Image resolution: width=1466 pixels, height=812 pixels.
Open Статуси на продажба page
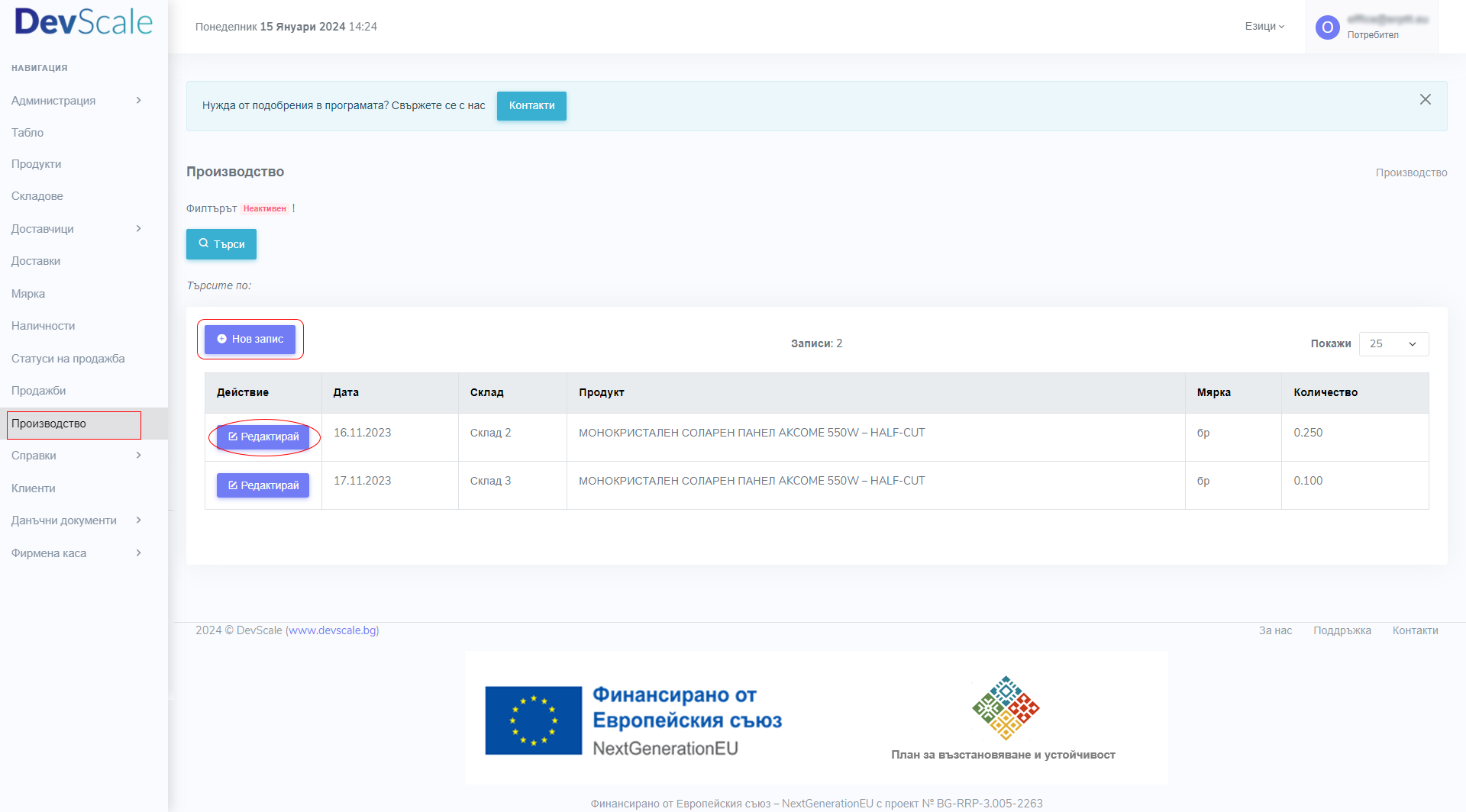click(x=68, y=359)
